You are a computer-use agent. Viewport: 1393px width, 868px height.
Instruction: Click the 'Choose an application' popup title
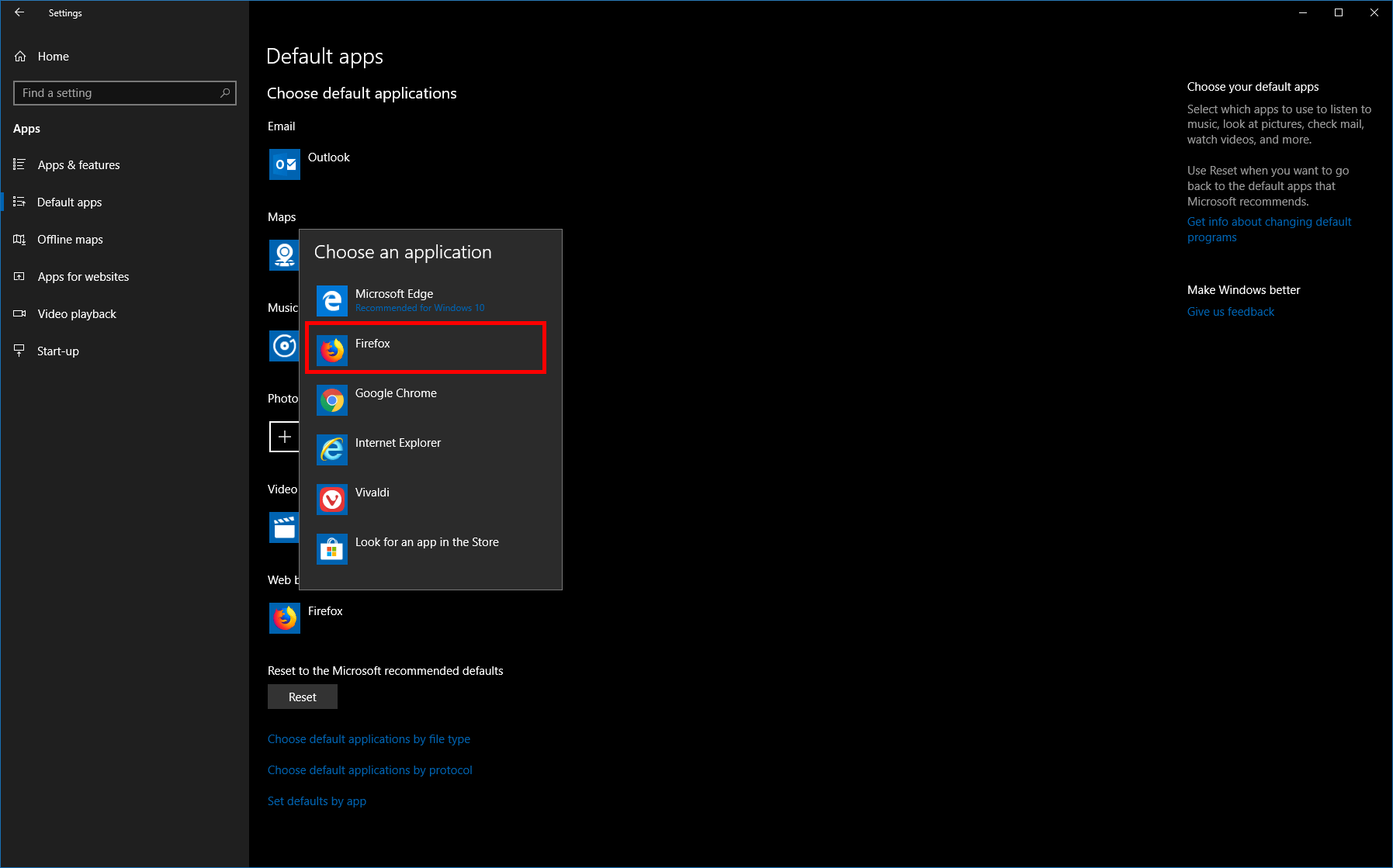(x=403, y=252)
